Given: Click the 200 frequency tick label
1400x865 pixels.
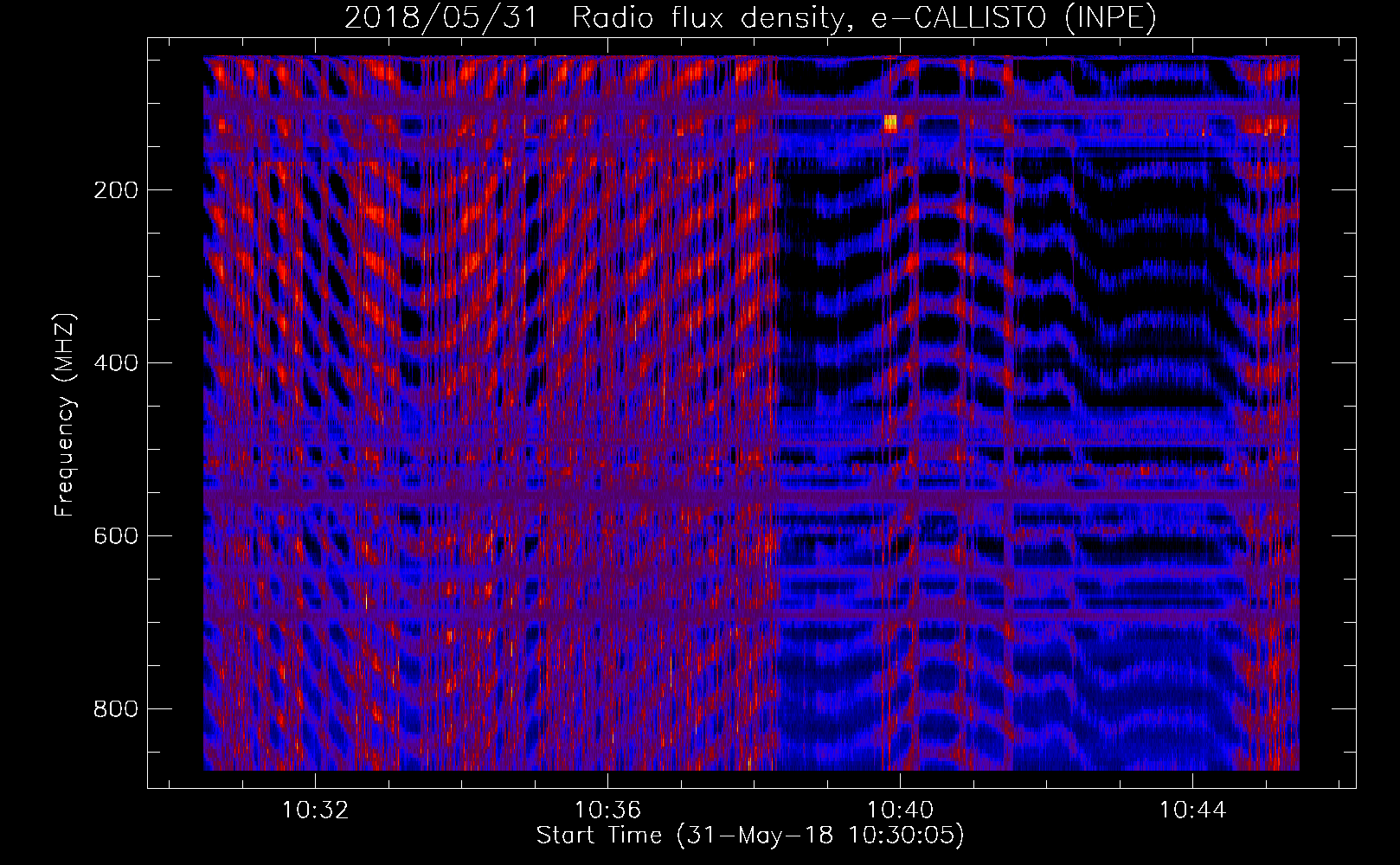Looking at the screenshot, I should [116, 190].
